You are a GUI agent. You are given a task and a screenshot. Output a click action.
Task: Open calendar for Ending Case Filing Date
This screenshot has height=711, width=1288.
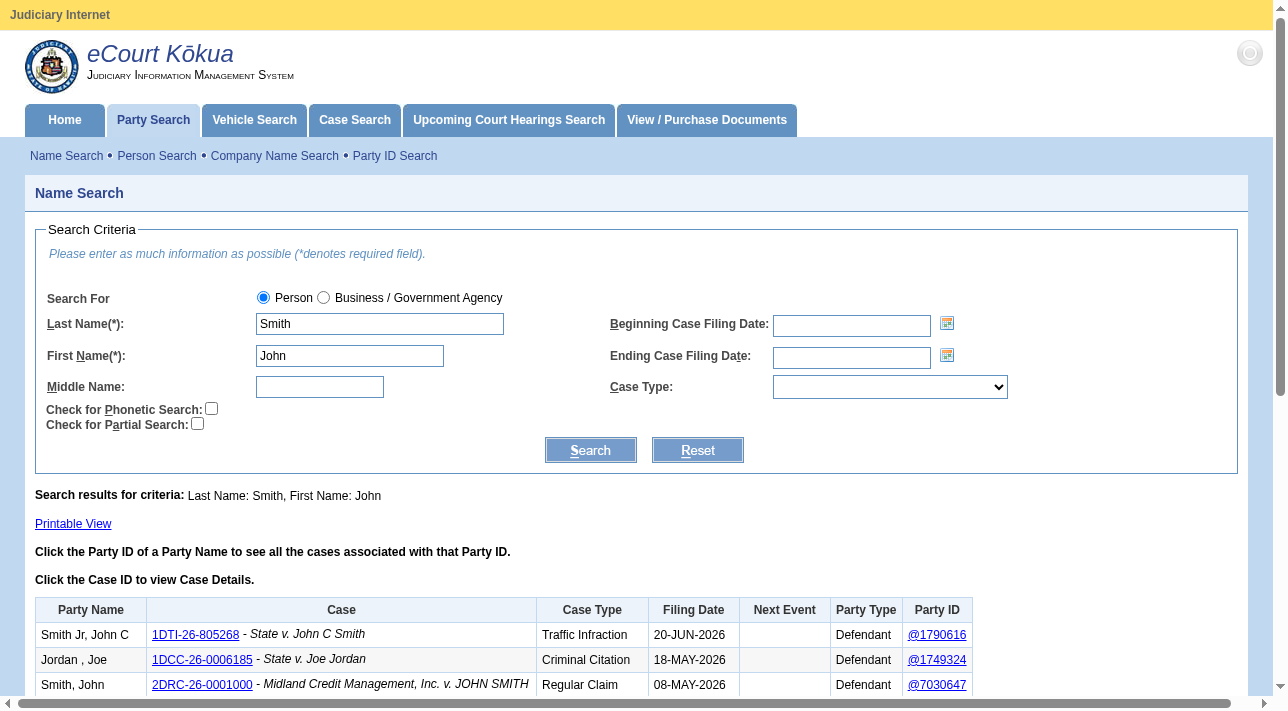[x=947, y=355]
